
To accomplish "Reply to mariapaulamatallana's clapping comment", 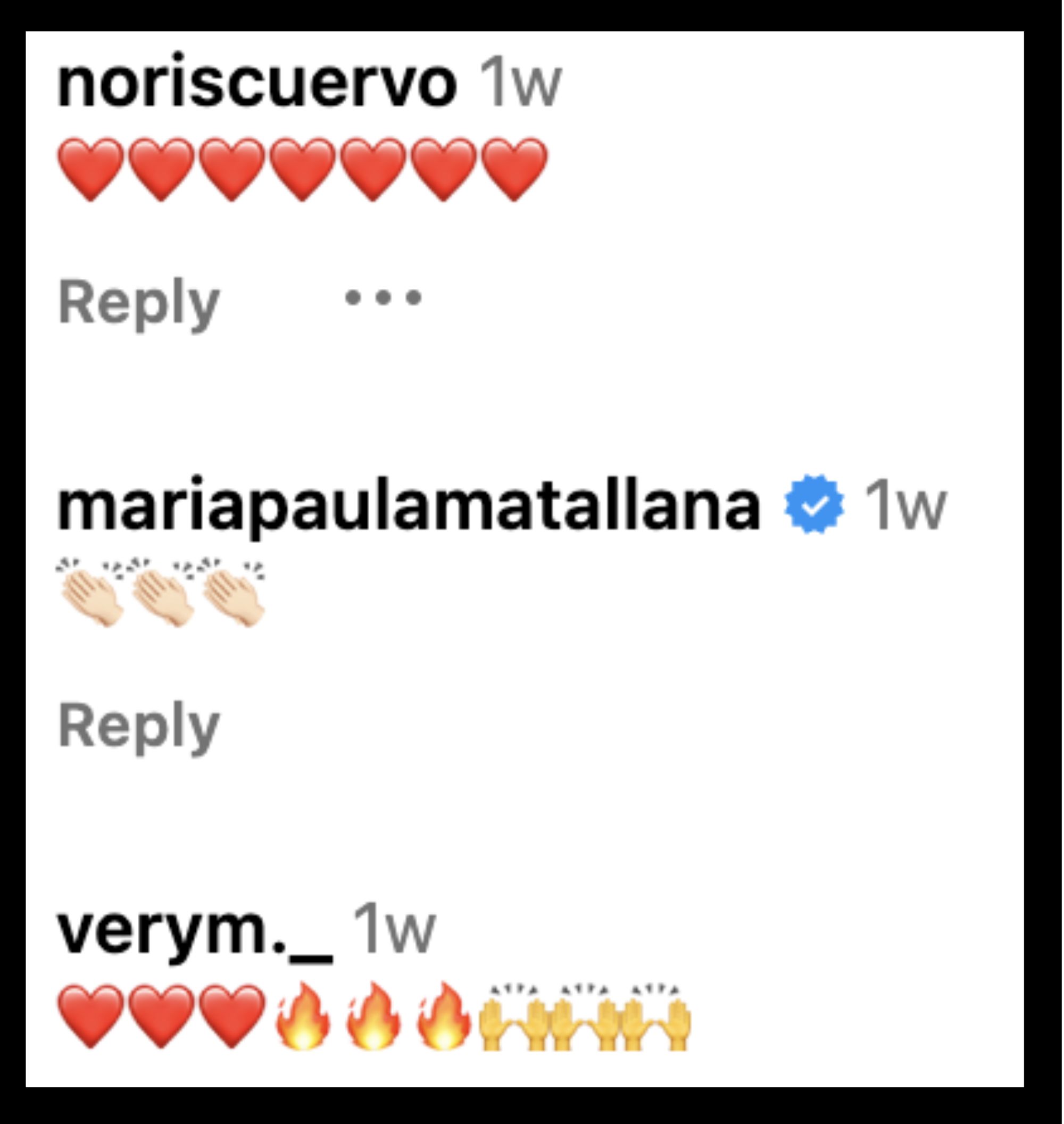I will click(x=138, y=727).
